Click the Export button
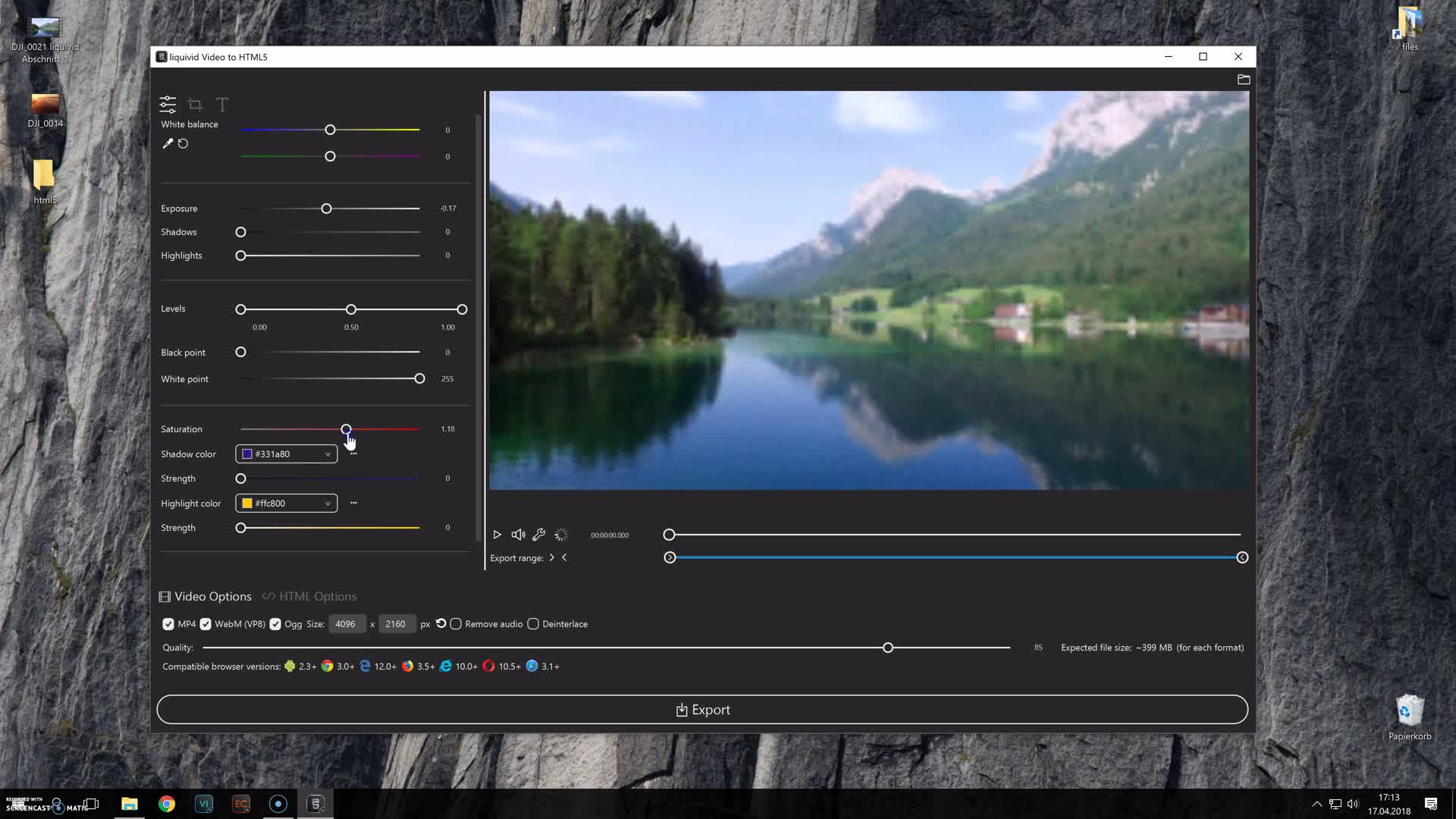 pos(702,710)
